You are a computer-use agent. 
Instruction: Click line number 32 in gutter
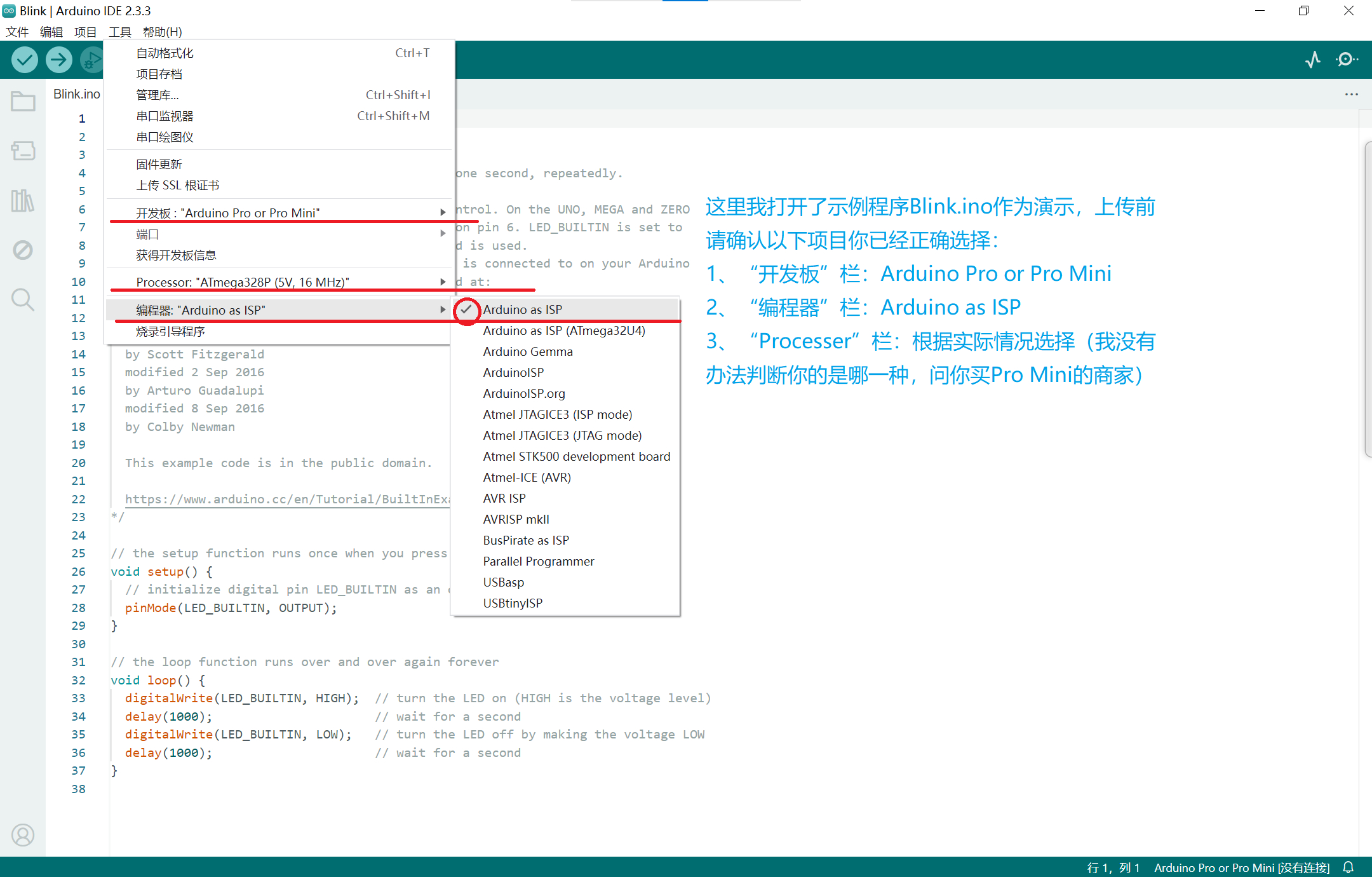(78, 681)
